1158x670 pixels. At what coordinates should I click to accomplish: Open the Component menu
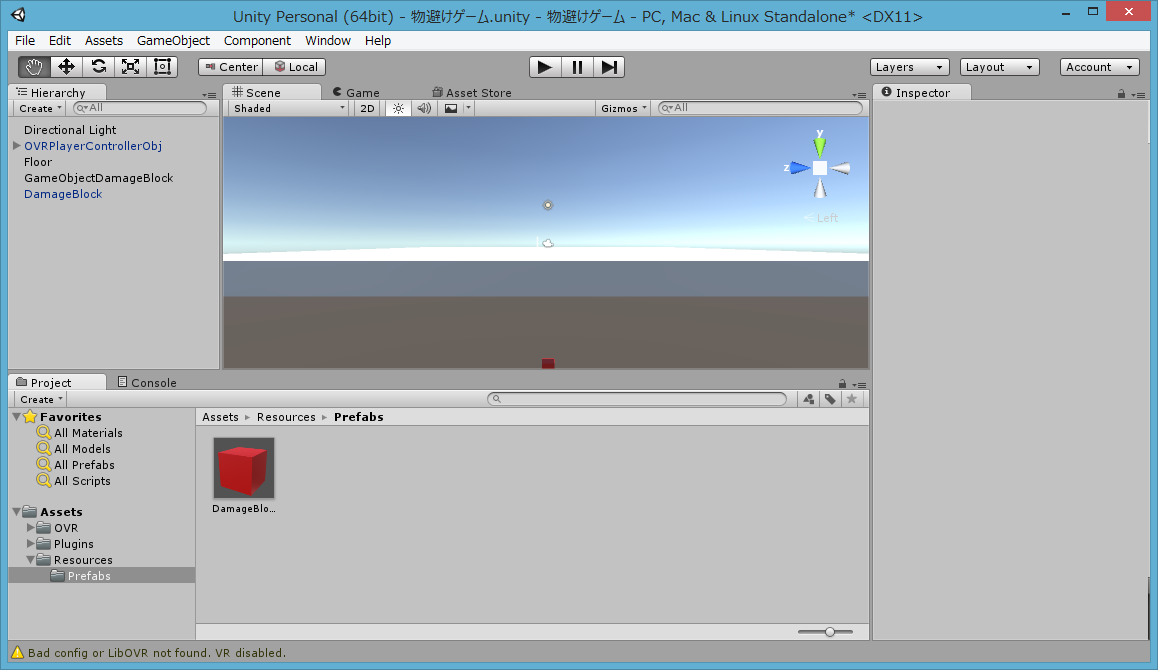[x=257, y=41]
